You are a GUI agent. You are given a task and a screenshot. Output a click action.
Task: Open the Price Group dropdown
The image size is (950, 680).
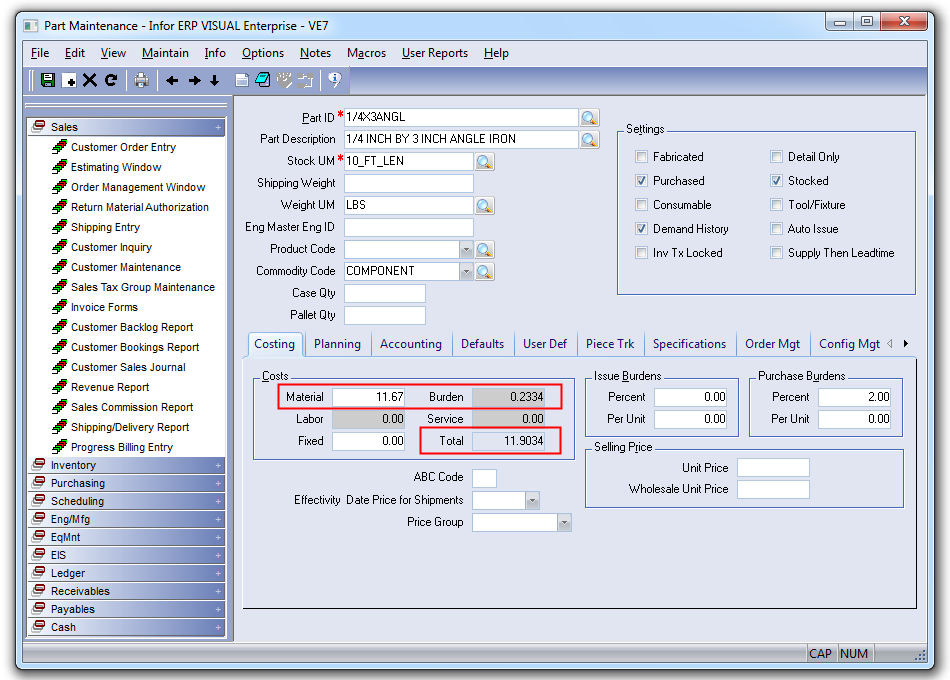pos(564,522)
